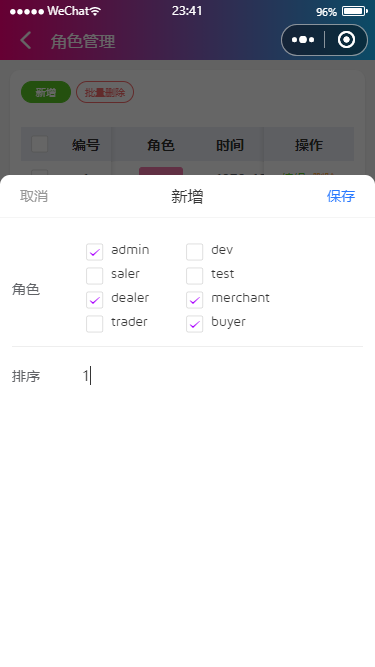Tick the saler role checkbox
The width and height of the screenshot is (375, 667).
pyautogui.click(x=94, y=276)
